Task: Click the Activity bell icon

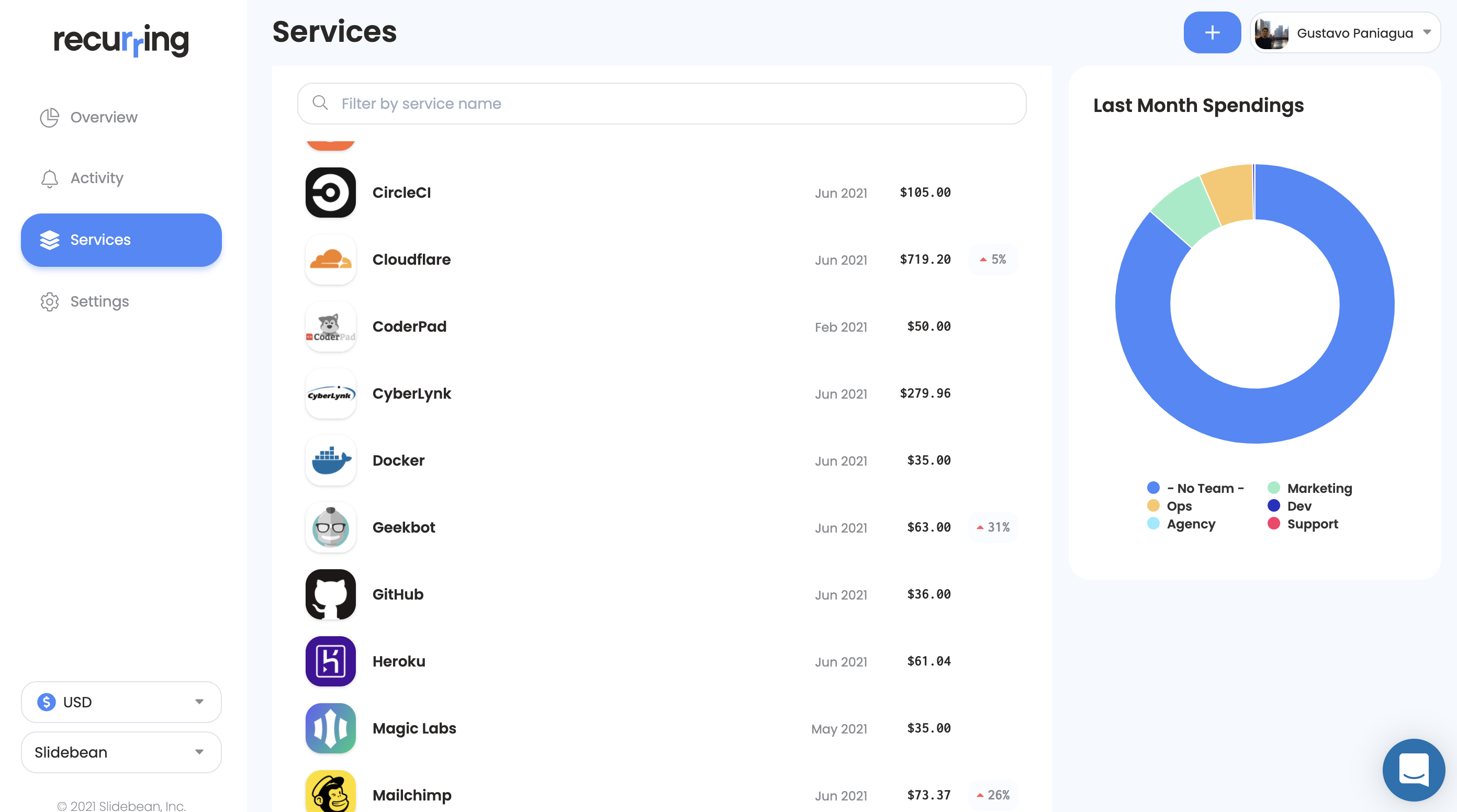Action: click(x=50, y=179)
